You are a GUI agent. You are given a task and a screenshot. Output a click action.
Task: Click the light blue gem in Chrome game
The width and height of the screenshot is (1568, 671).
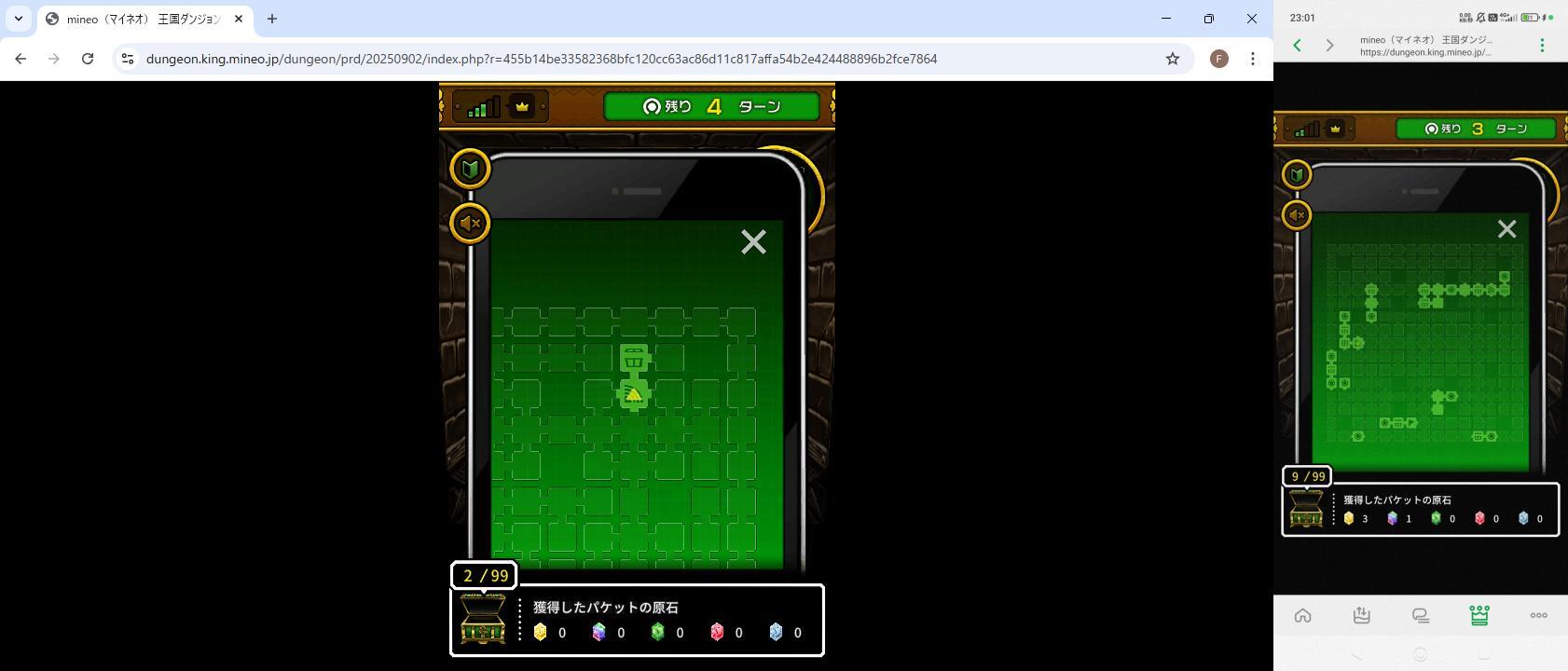pyautogui.click(x=776, y=632)
